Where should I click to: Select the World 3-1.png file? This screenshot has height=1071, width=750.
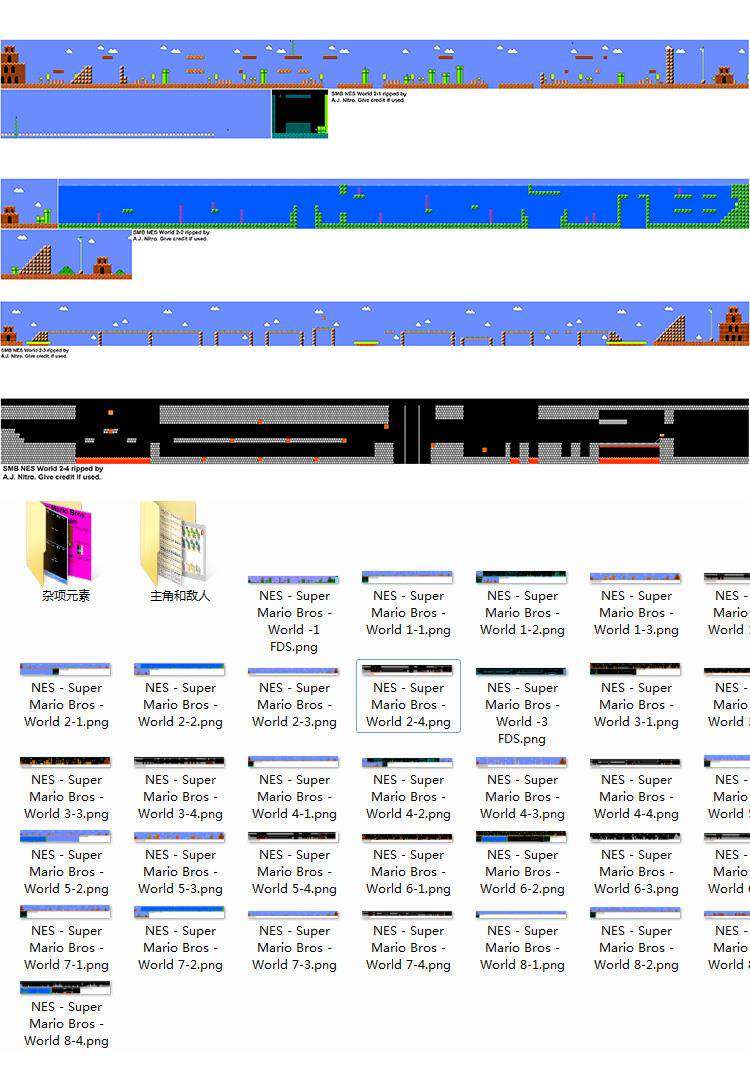pos(636,696)
